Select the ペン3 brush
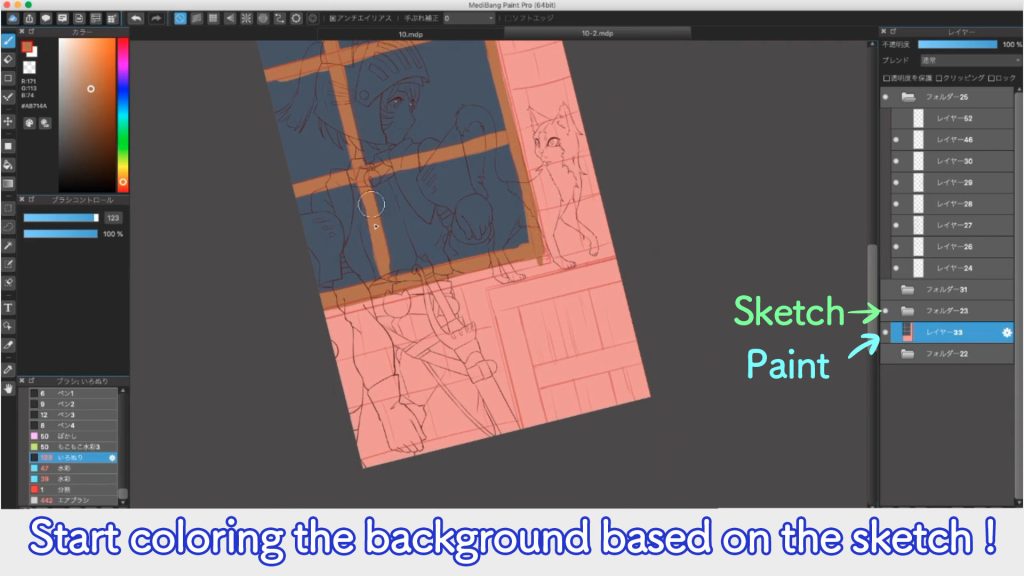The width and height of the screenshot is (1024, 576). click(x=73, y=415)
